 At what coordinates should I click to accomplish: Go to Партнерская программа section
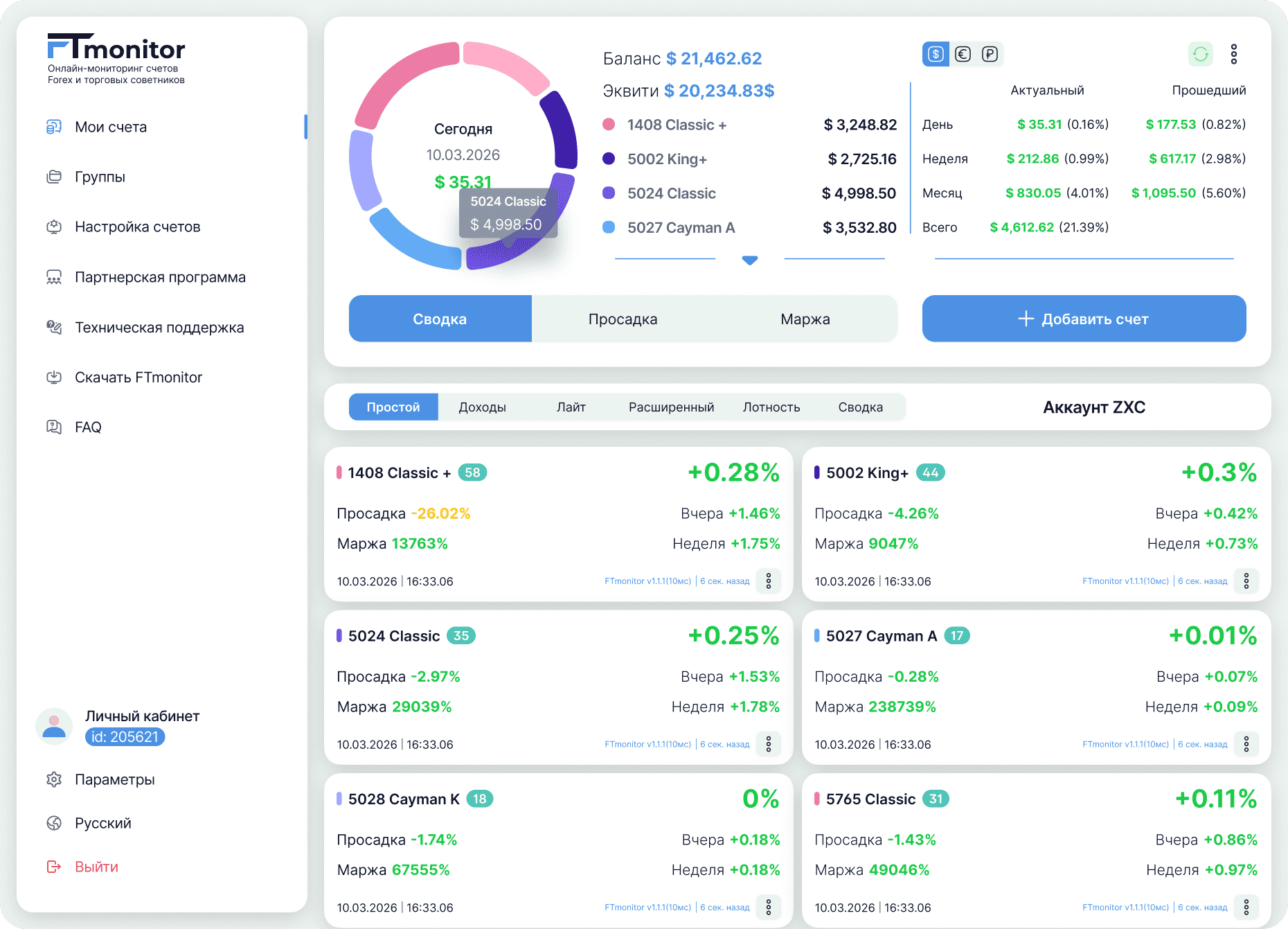pos(159,278)
